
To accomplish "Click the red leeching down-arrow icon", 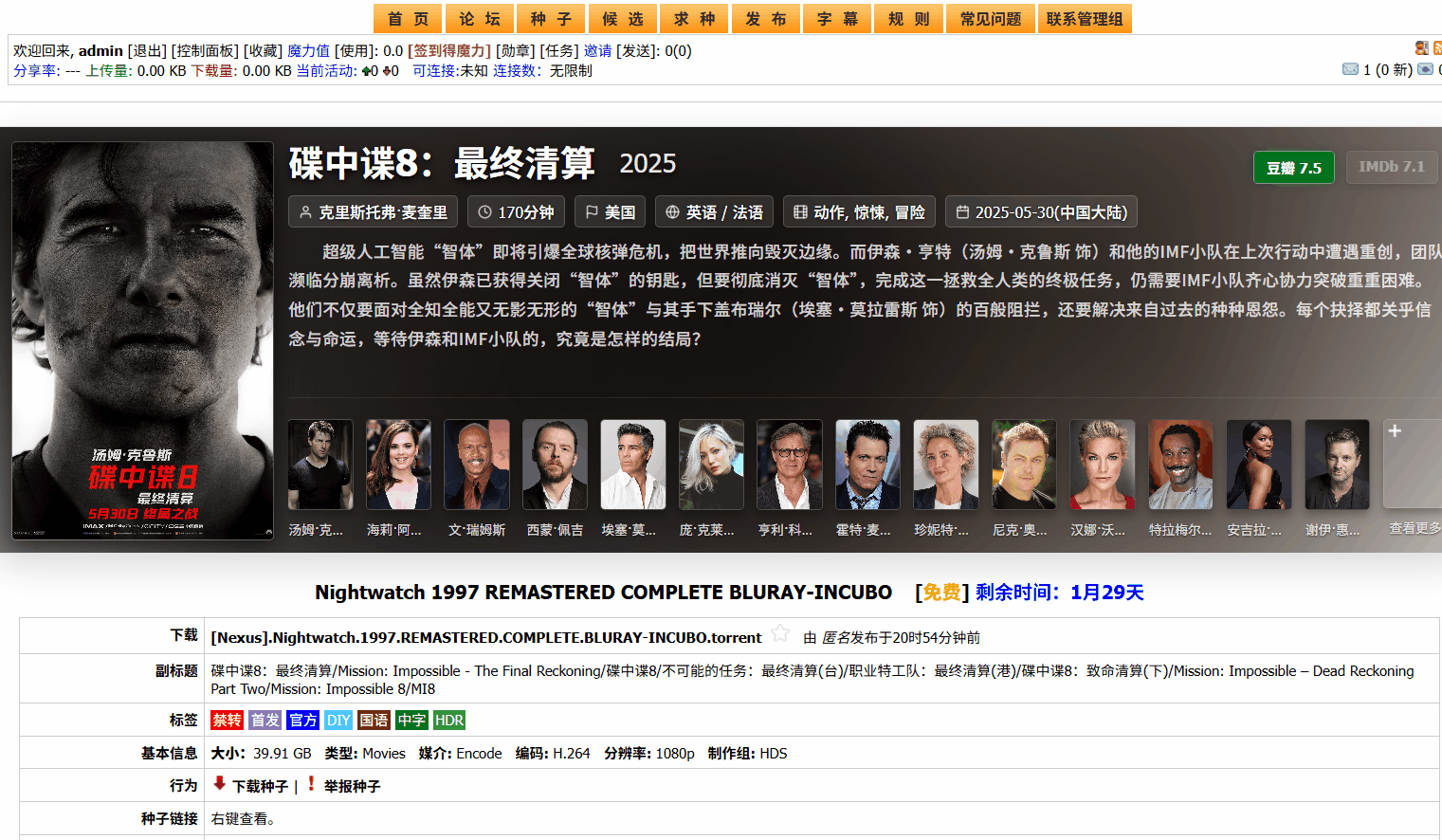I will point(387,71).
